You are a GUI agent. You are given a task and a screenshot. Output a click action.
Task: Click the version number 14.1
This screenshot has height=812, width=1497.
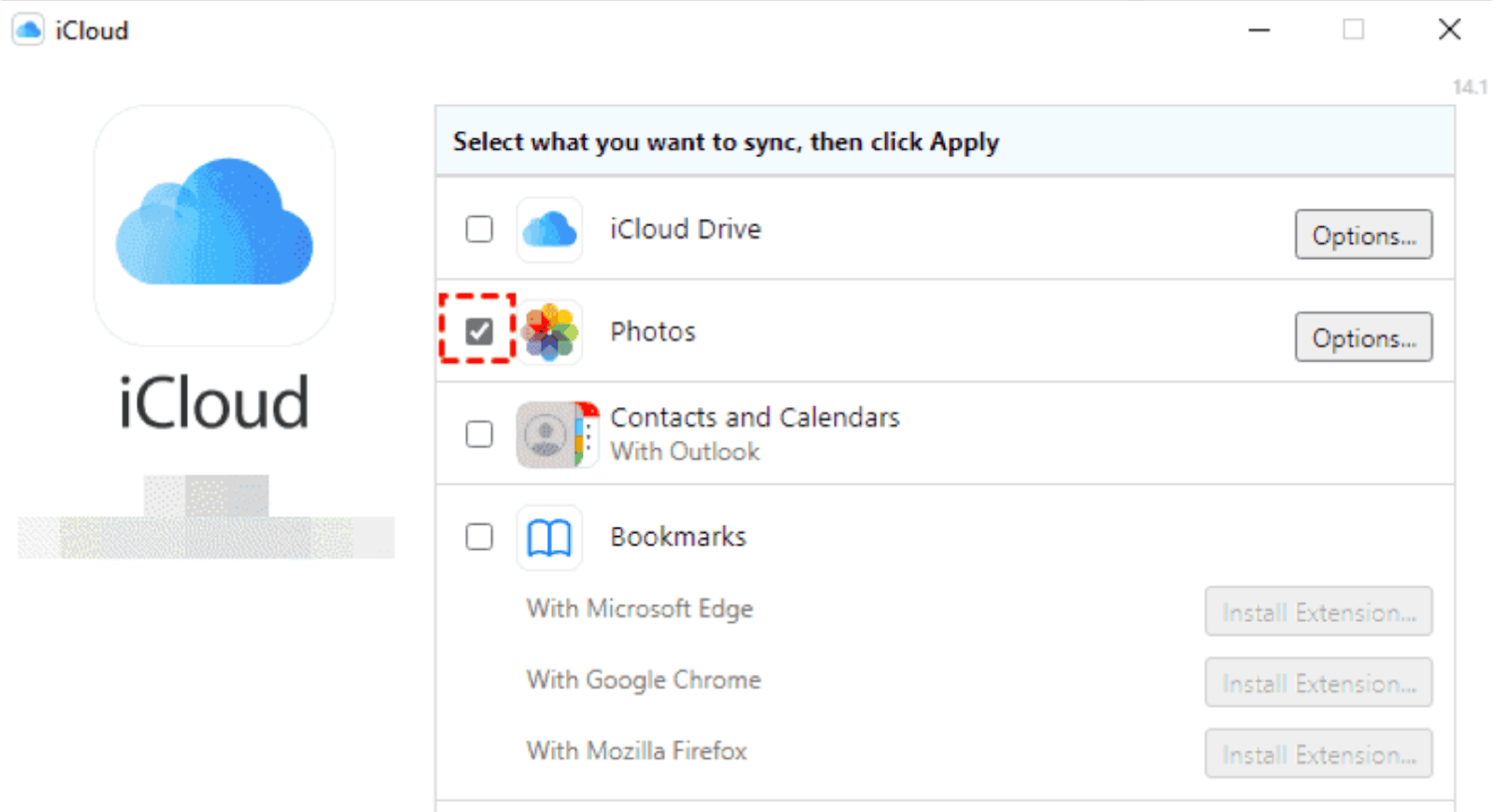click(1470, 87)
